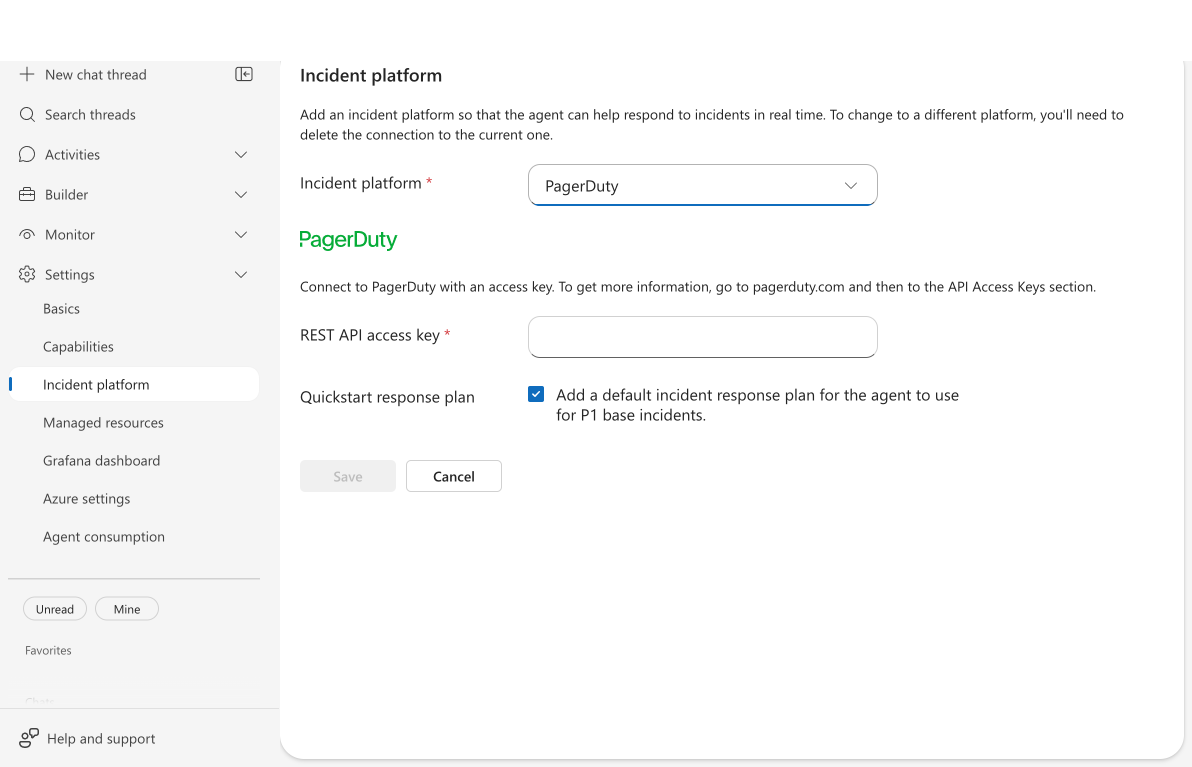Expand the Activities section chevron
Image resolution: width=1192 pixels, height=767 pixels.
(241, 155)
